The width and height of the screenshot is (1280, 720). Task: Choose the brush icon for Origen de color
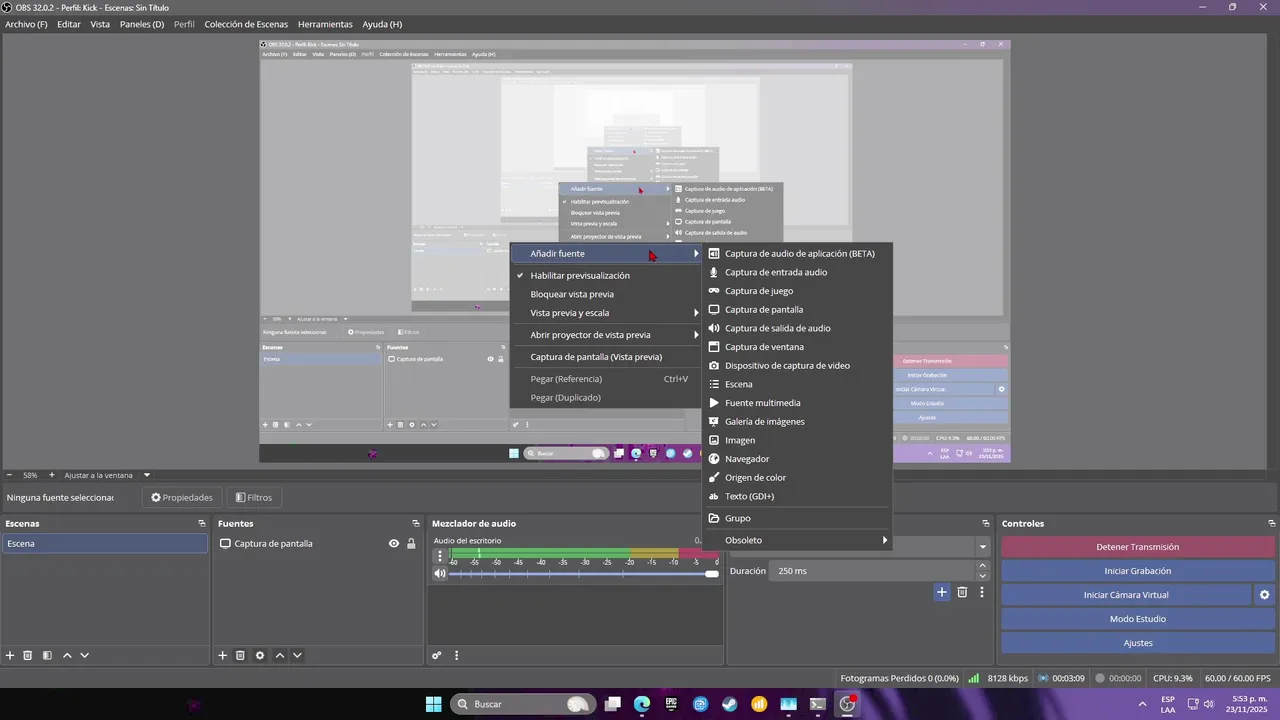[x=714, y=478]
